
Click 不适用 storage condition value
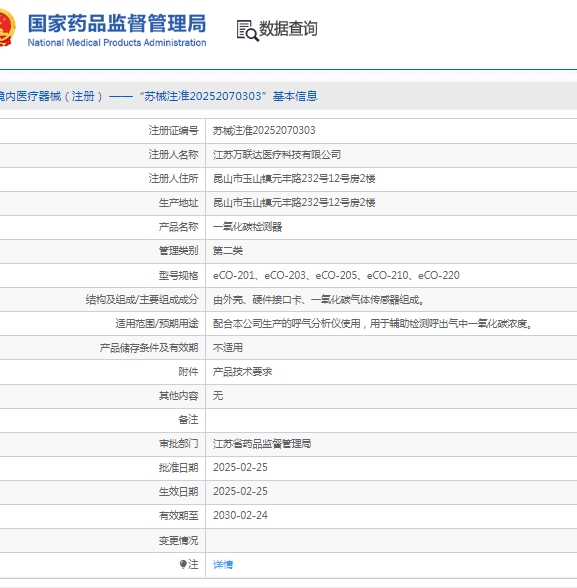[x=228, y=348]
